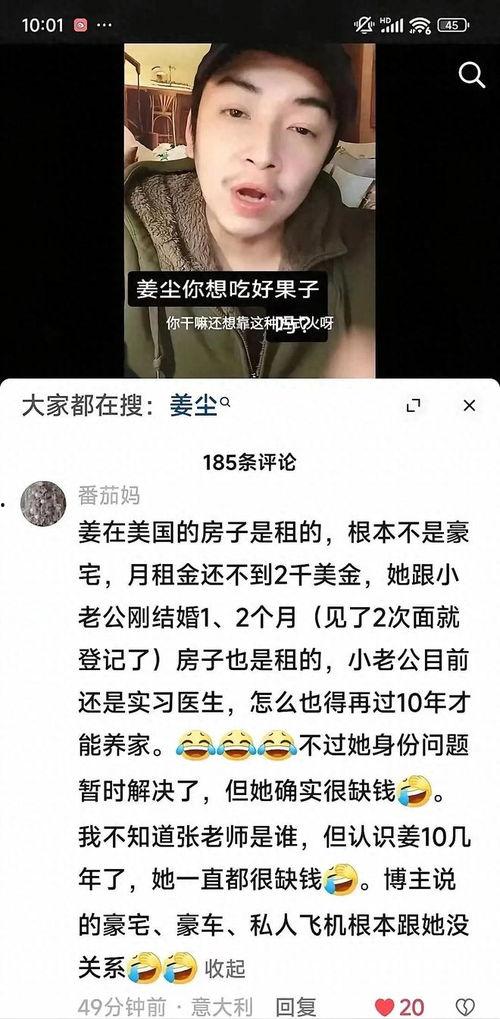Dislike comment with broken heart icon
500x1019 pixels.
pos(464,1008)
